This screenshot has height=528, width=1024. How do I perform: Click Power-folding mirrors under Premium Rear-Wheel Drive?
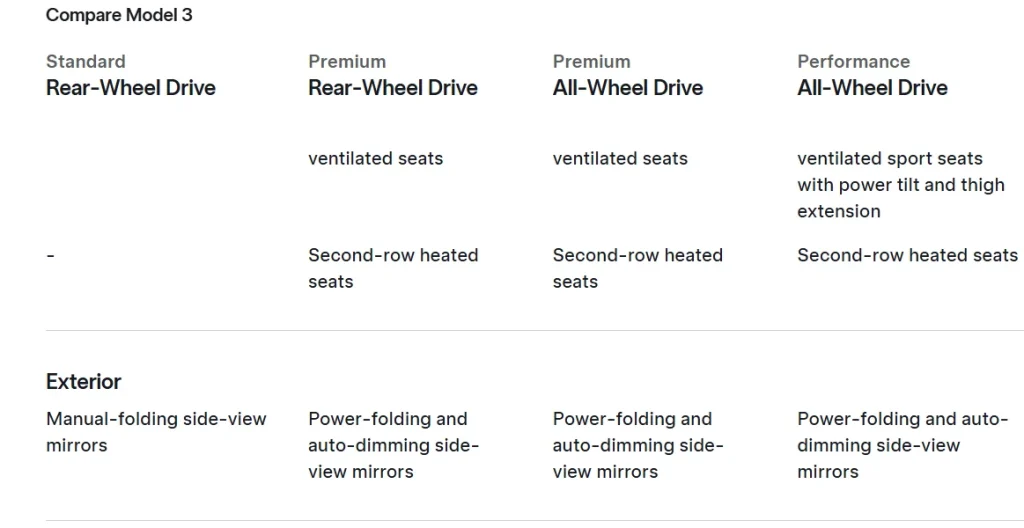(393, 445)
